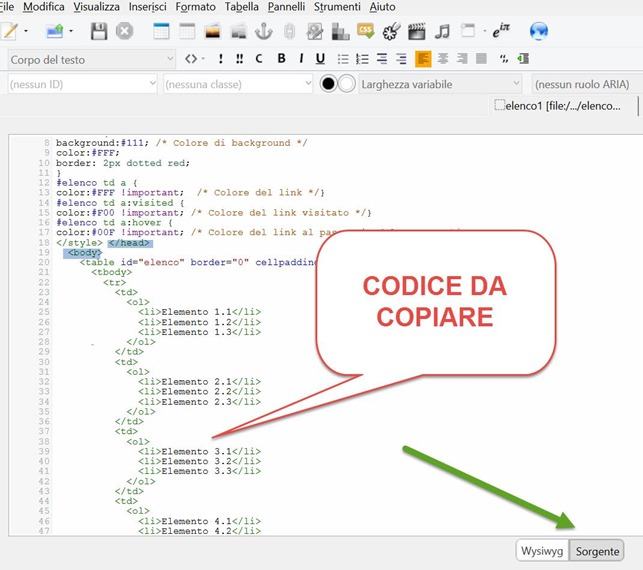Click the gray stop loading icon
This screenshot has width=643, height=570.
click(x=124, y=31)
